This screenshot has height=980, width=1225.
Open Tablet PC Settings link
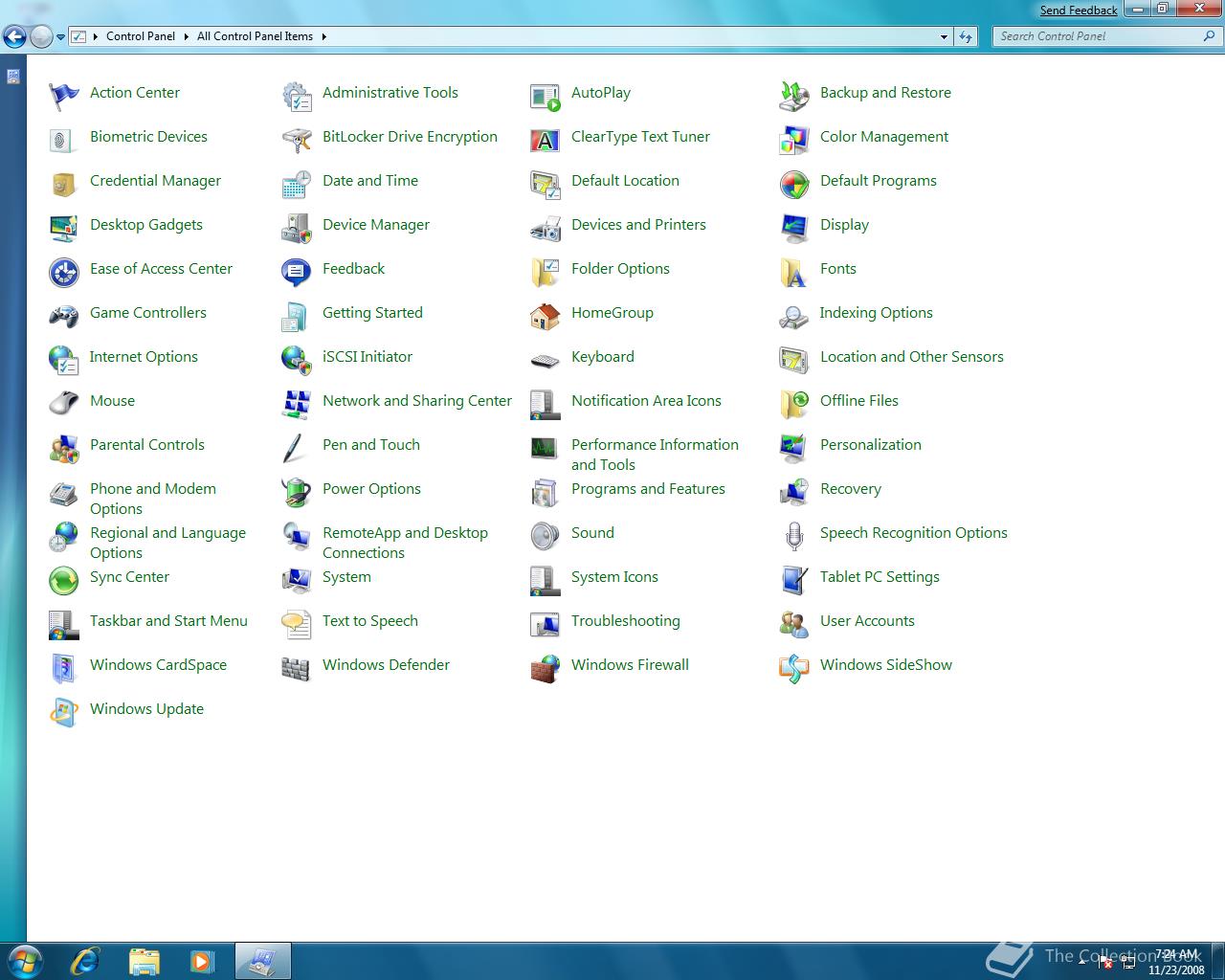tap(880, 576)
